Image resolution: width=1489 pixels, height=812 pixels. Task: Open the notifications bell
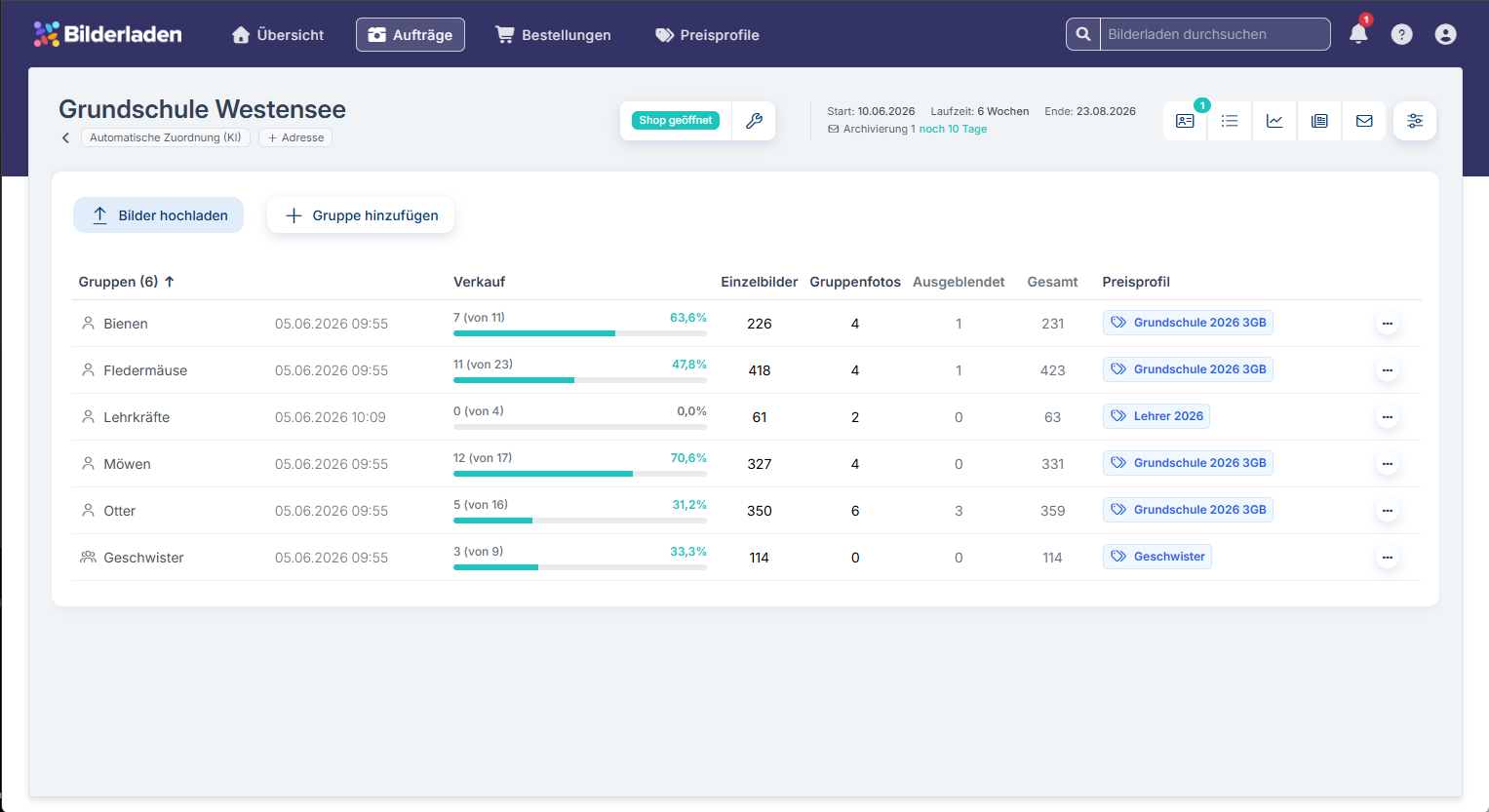click(x=1358, y=34)
